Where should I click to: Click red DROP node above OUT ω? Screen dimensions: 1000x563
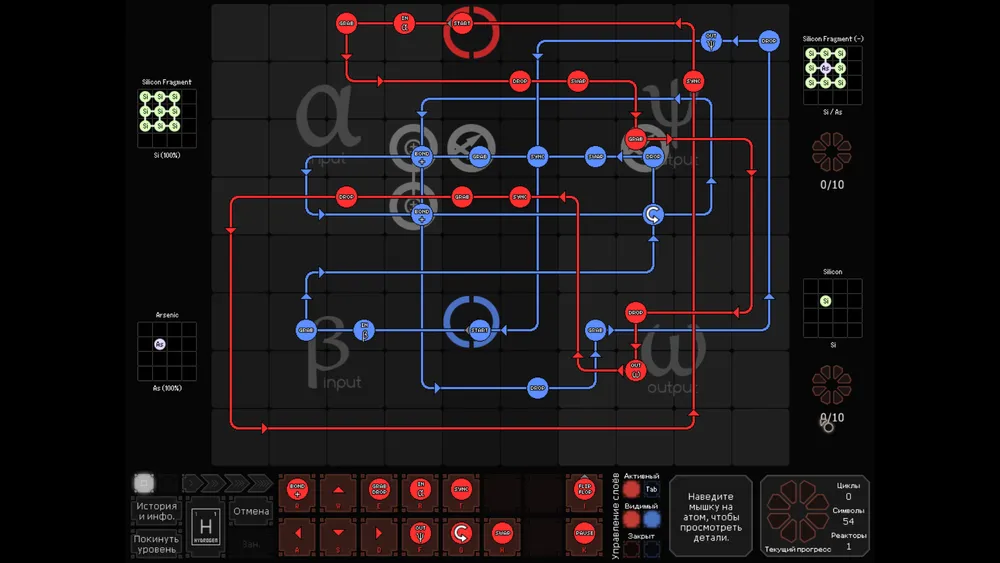[635, 312]
